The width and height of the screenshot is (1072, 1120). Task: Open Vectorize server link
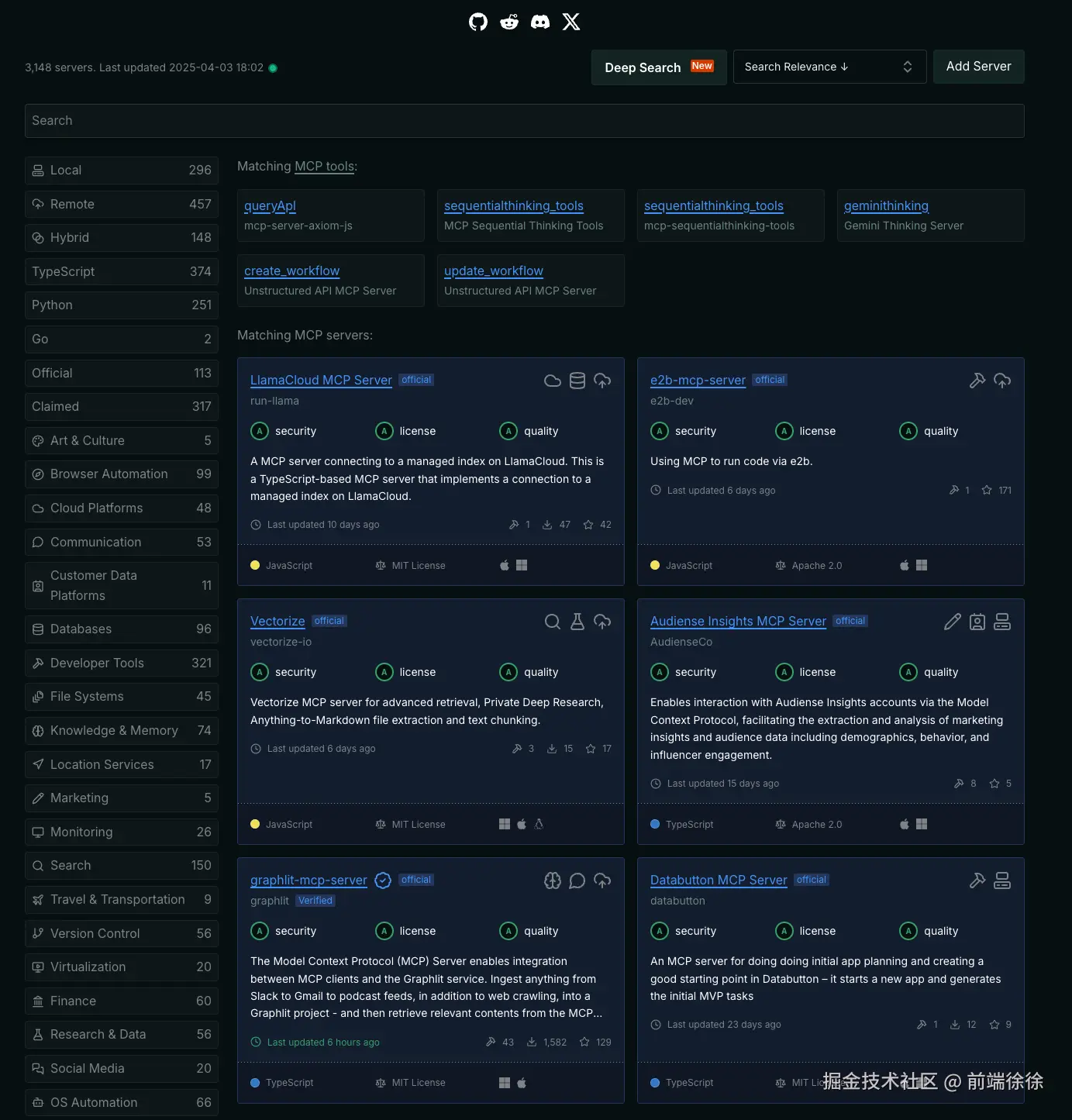click(277, 622)
